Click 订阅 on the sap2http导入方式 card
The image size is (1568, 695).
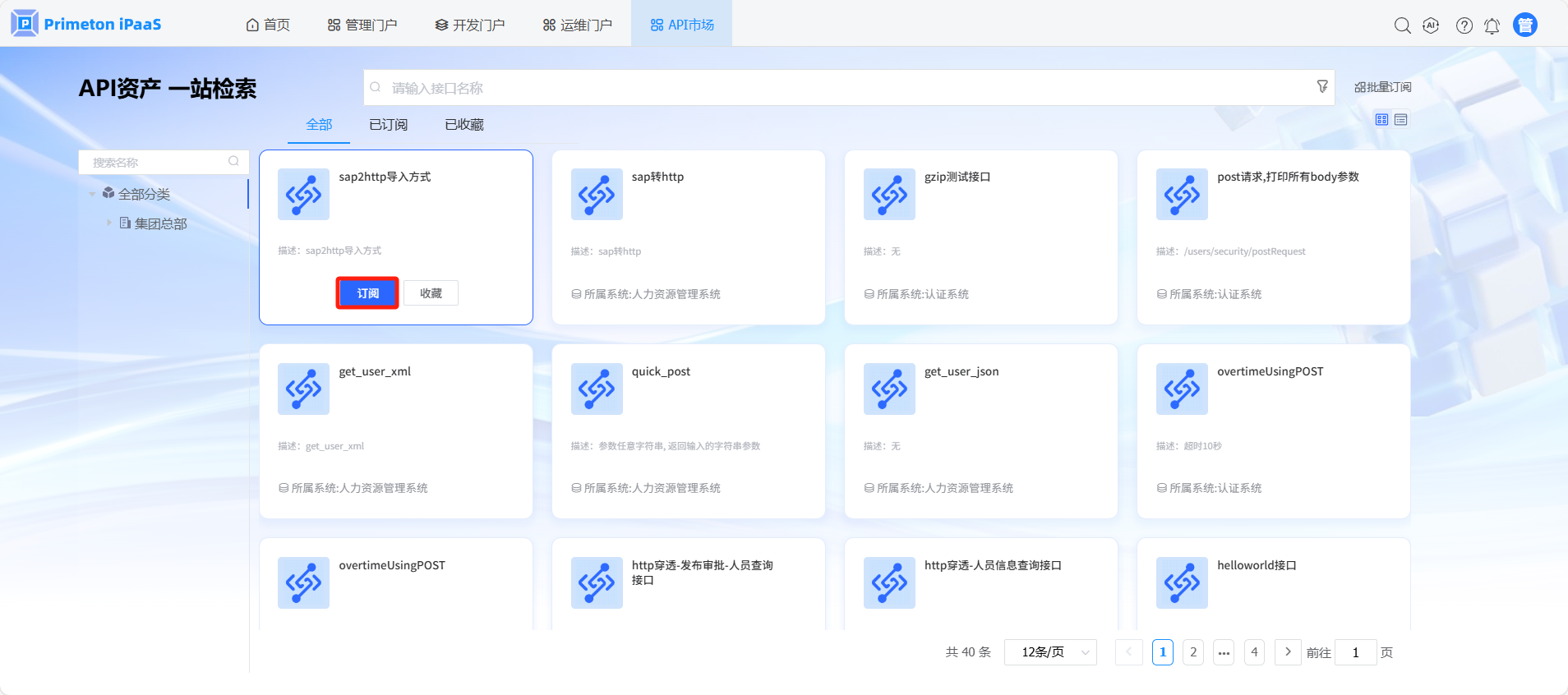pyautogui.click(x=367, y=293)
